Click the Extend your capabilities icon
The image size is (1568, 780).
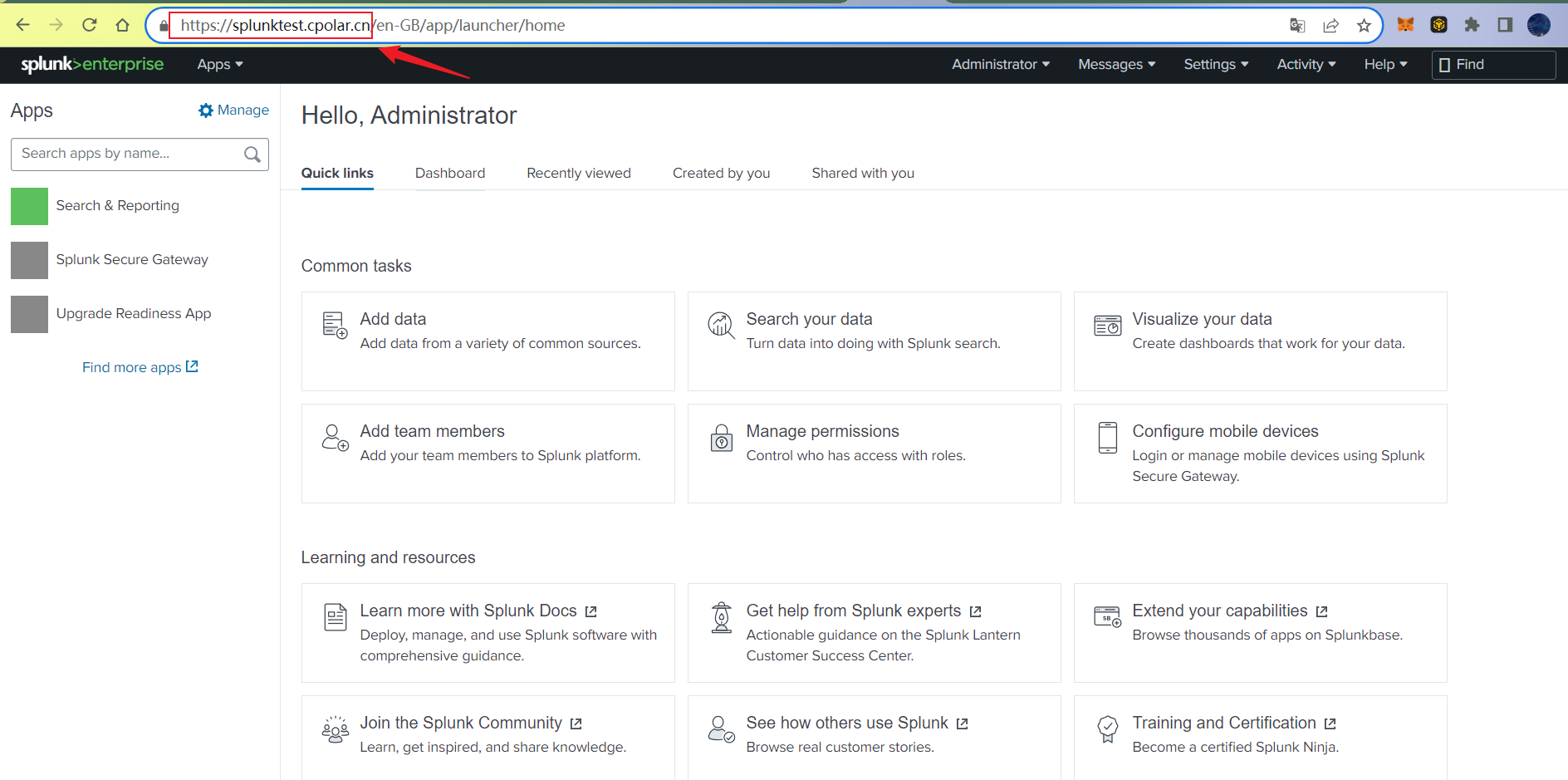[1107, 616]
